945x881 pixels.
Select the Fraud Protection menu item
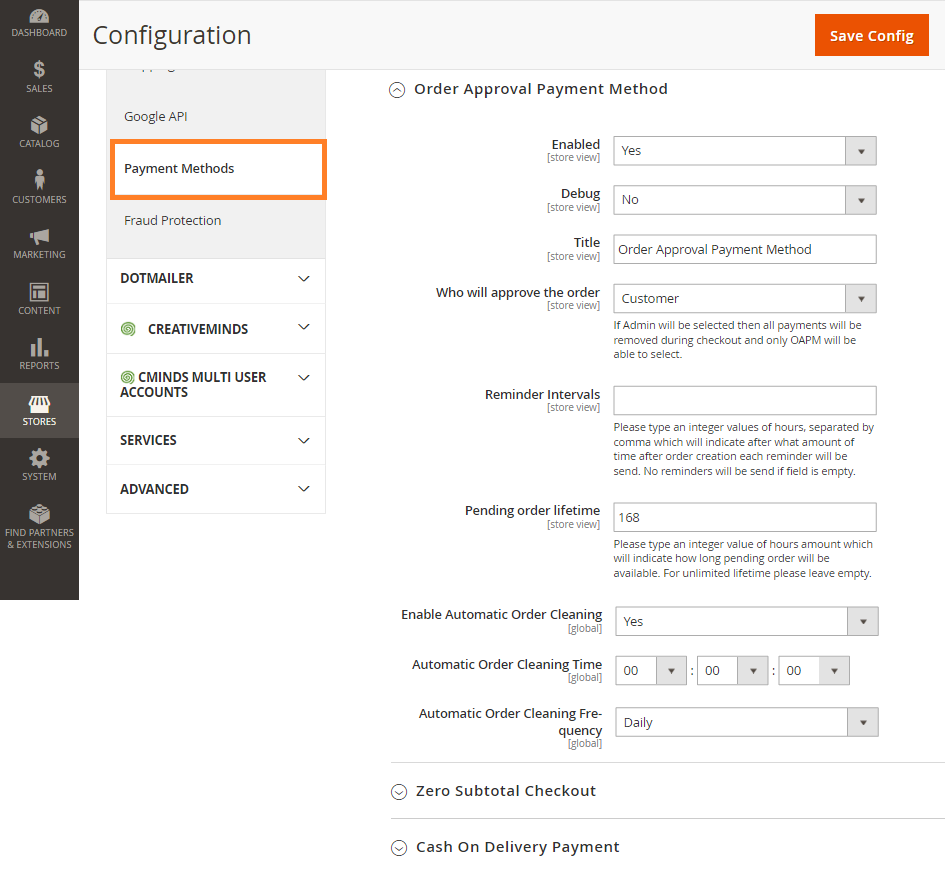[172, 221]
